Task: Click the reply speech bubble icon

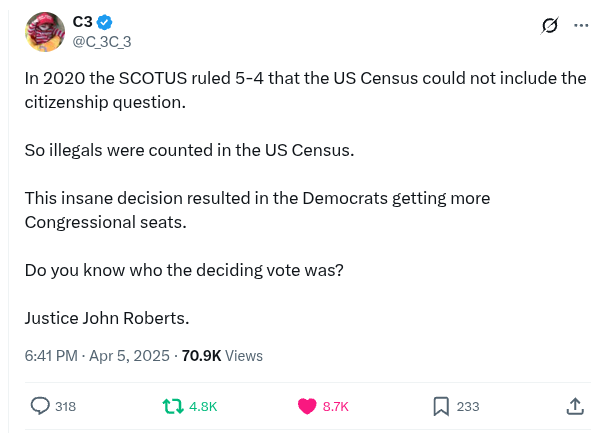Action: pos(41,406)
